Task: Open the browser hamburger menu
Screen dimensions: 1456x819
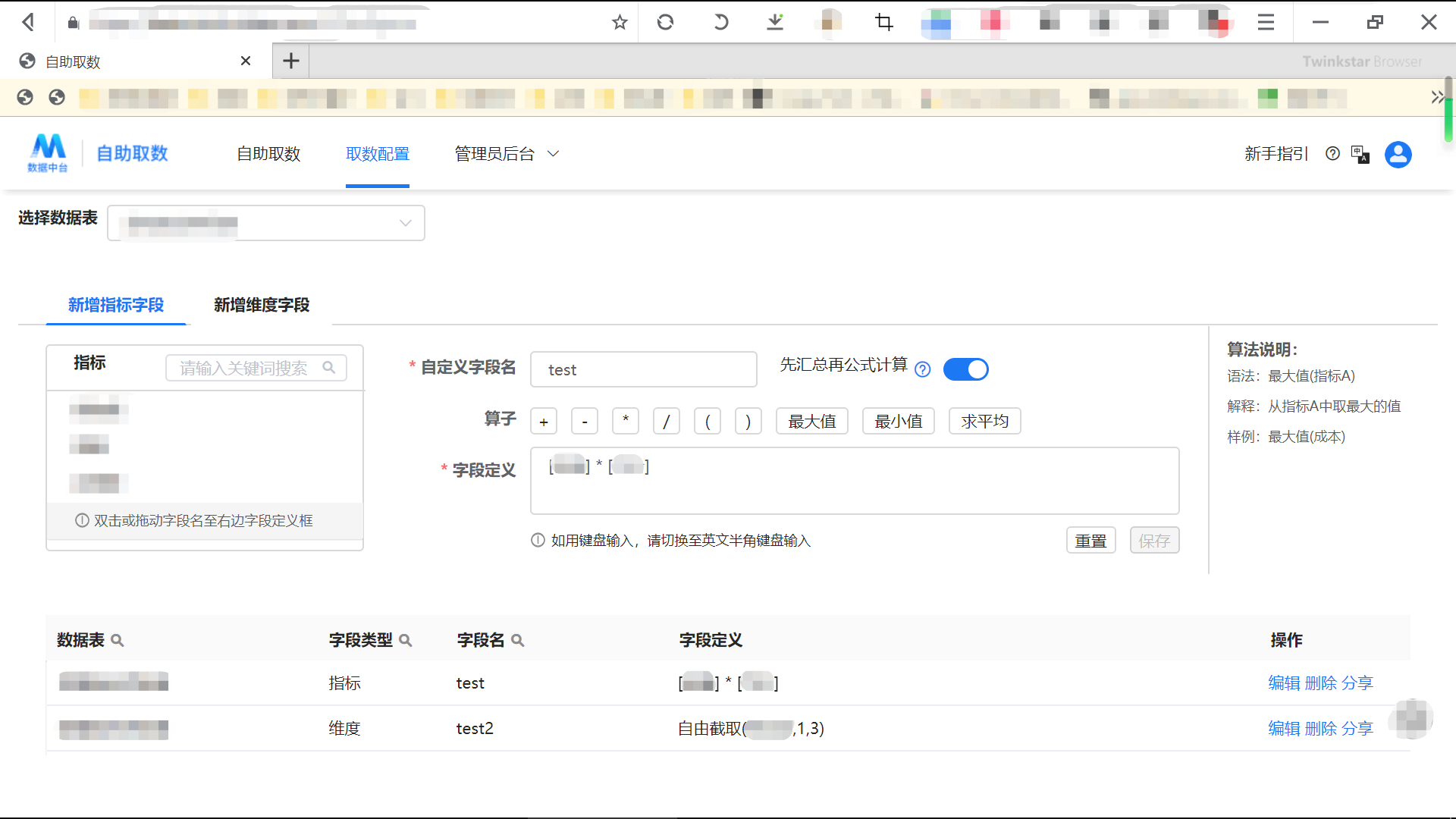Action: click(1266, 22)
